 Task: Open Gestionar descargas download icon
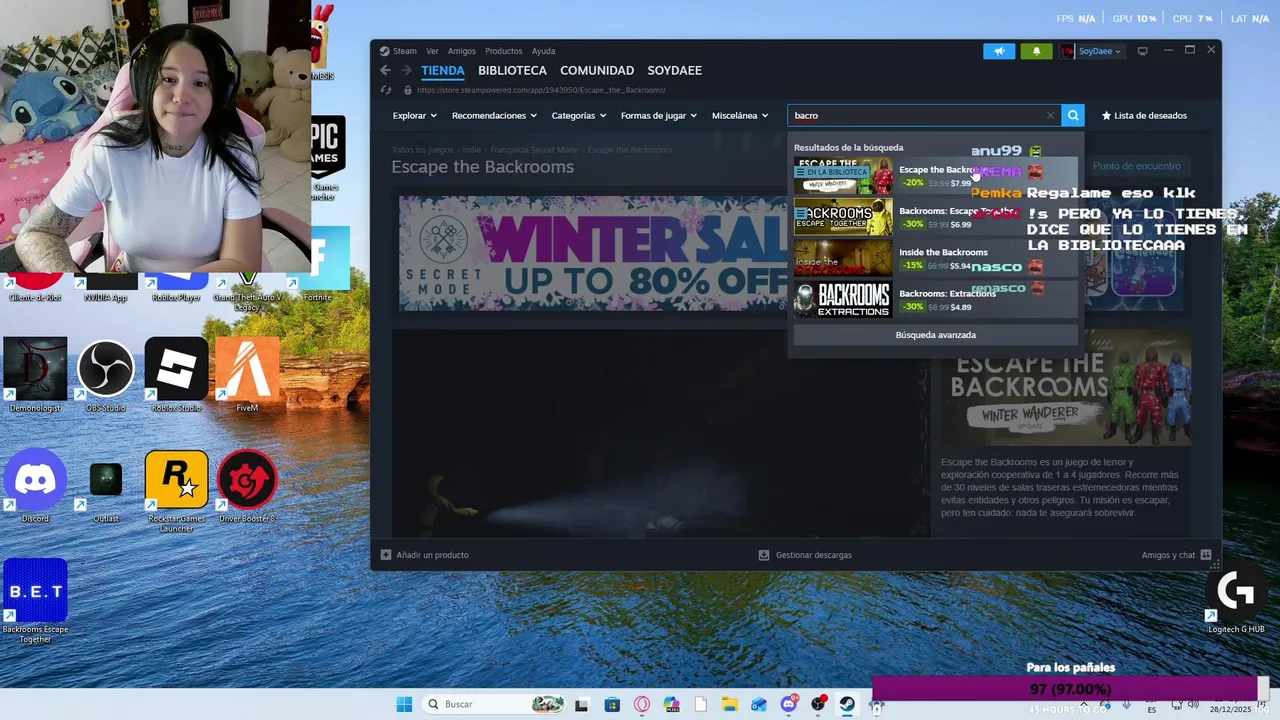764,555
